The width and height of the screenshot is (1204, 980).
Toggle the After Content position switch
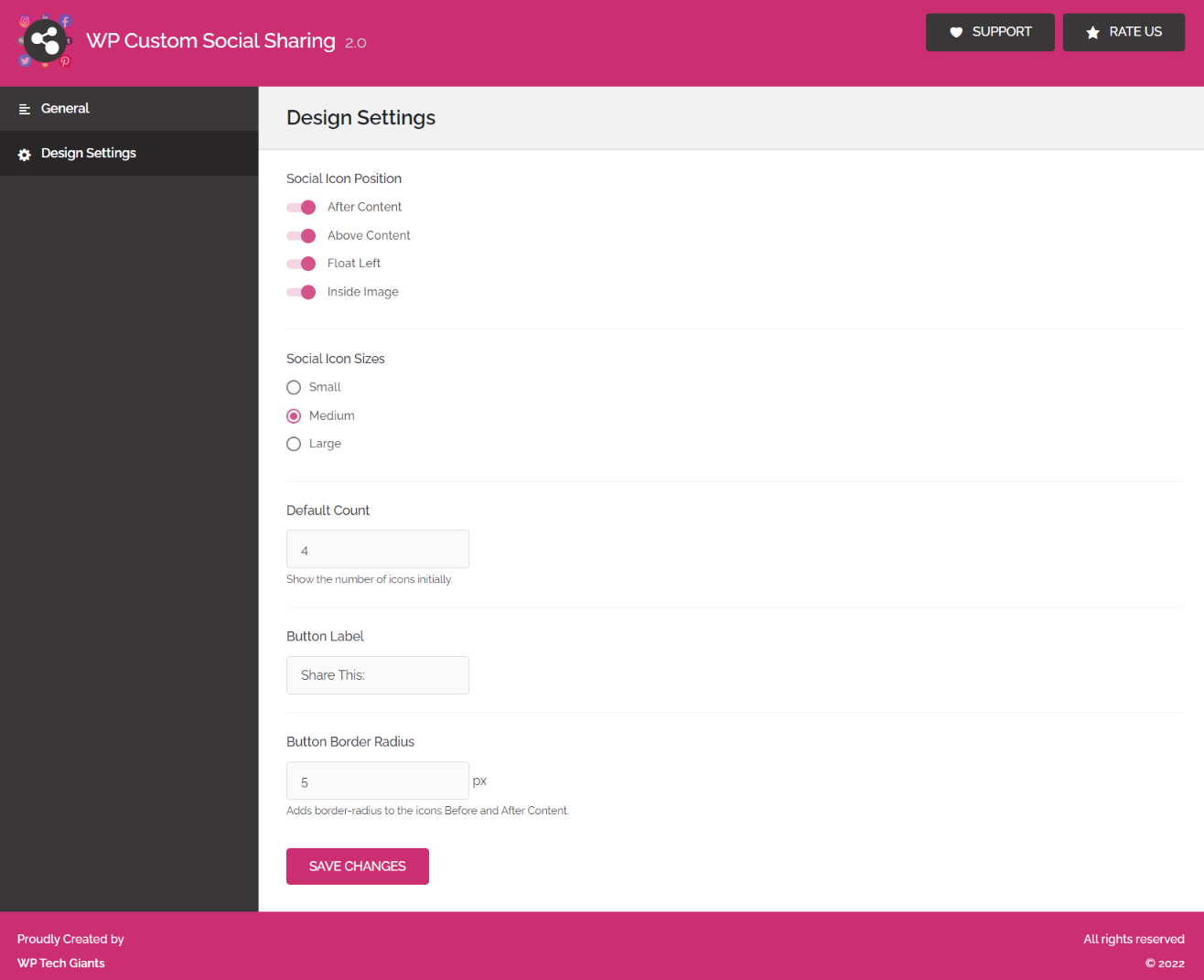(x=301, y=208)
